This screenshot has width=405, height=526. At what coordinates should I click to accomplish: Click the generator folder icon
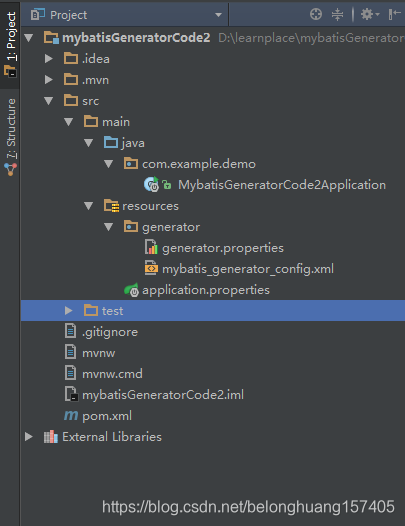(131, 227)
